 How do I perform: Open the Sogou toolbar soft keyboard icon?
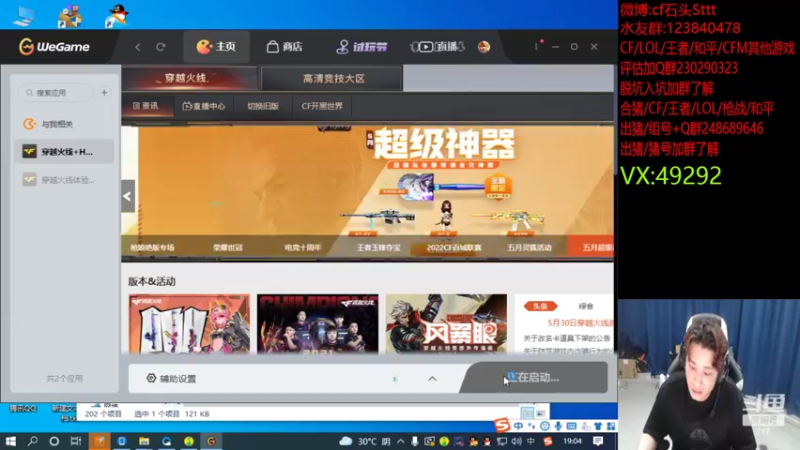click(x=571, y=426)
